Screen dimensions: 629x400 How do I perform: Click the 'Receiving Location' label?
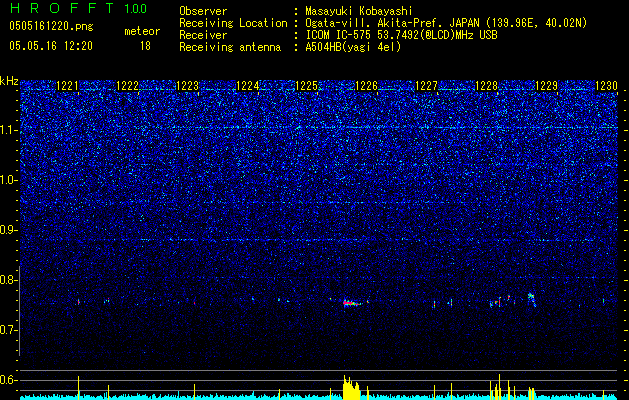[233, 24]
